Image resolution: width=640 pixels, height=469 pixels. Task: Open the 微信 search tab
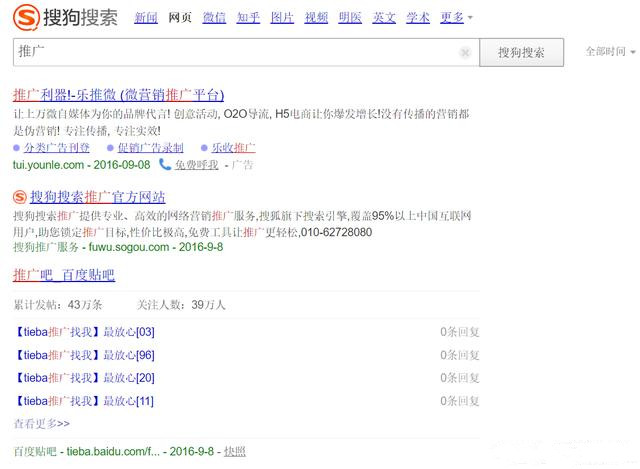pyautogui.click(x=214, y=18)
